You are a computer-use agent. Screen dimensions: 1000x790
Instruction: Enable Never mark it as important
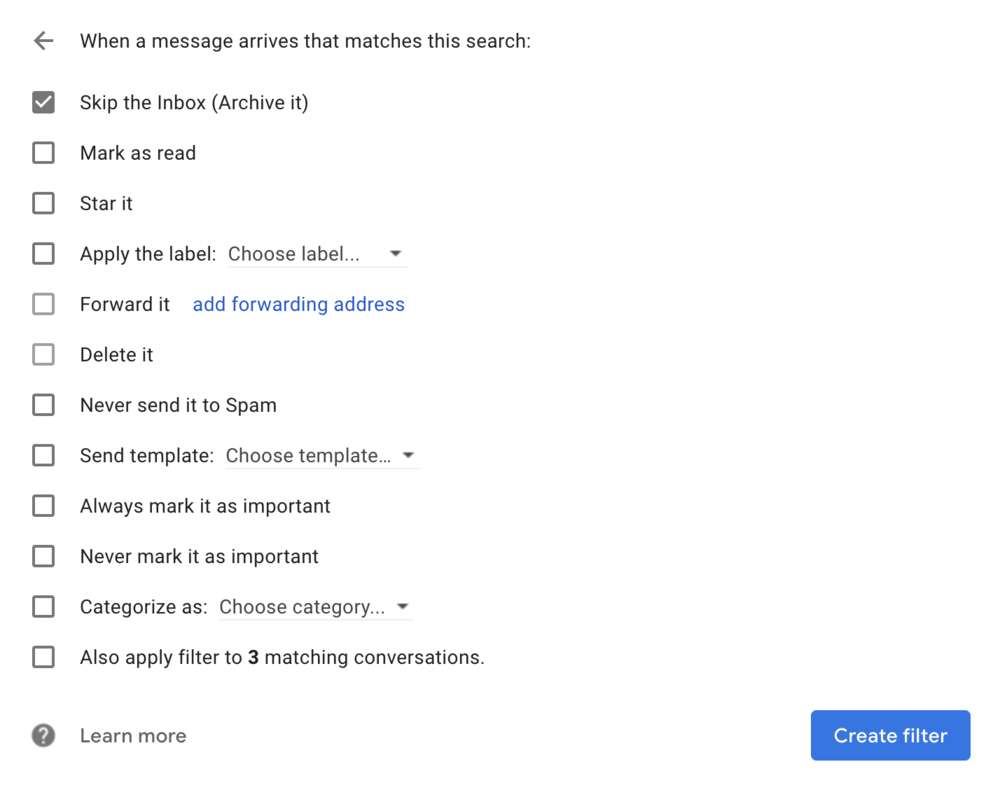(43, 557)
